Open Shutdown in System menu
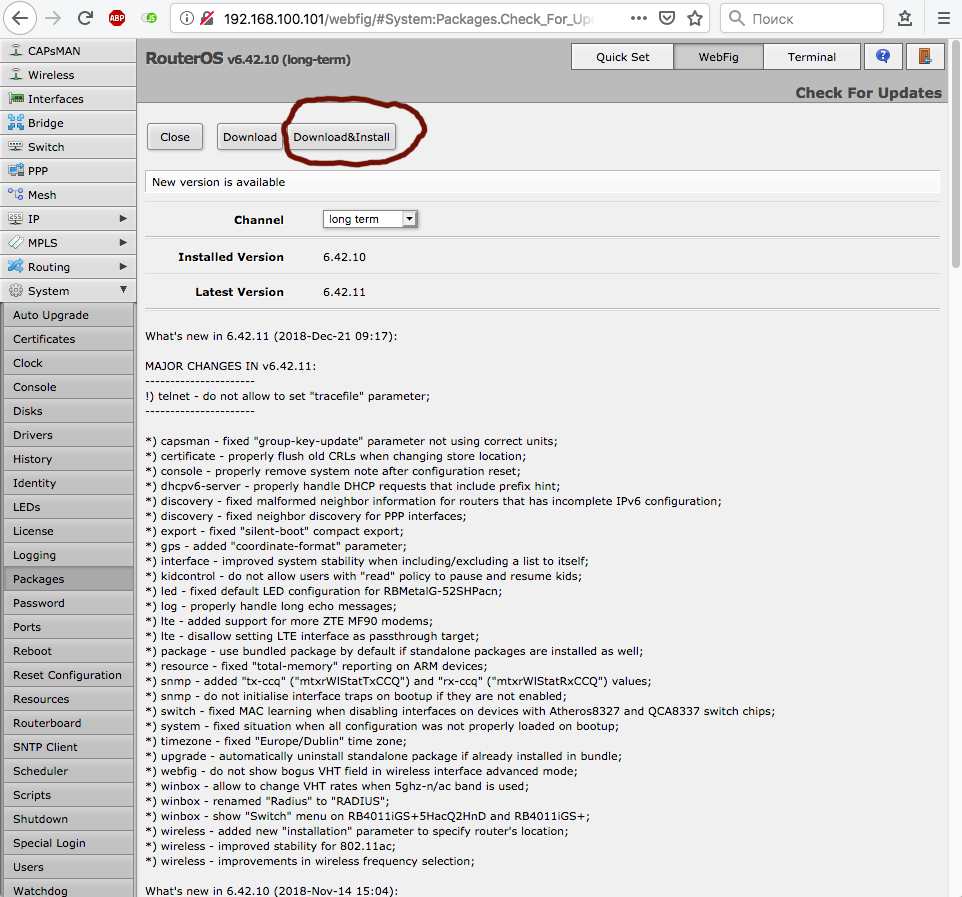 (x=68, y=819)
